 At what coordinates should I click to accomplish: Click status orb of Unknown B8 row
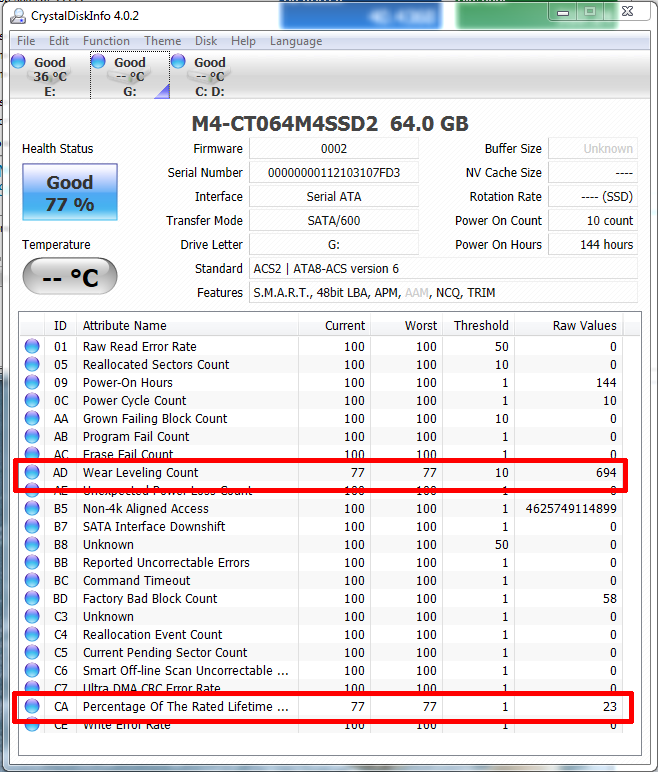coord(32,544)
